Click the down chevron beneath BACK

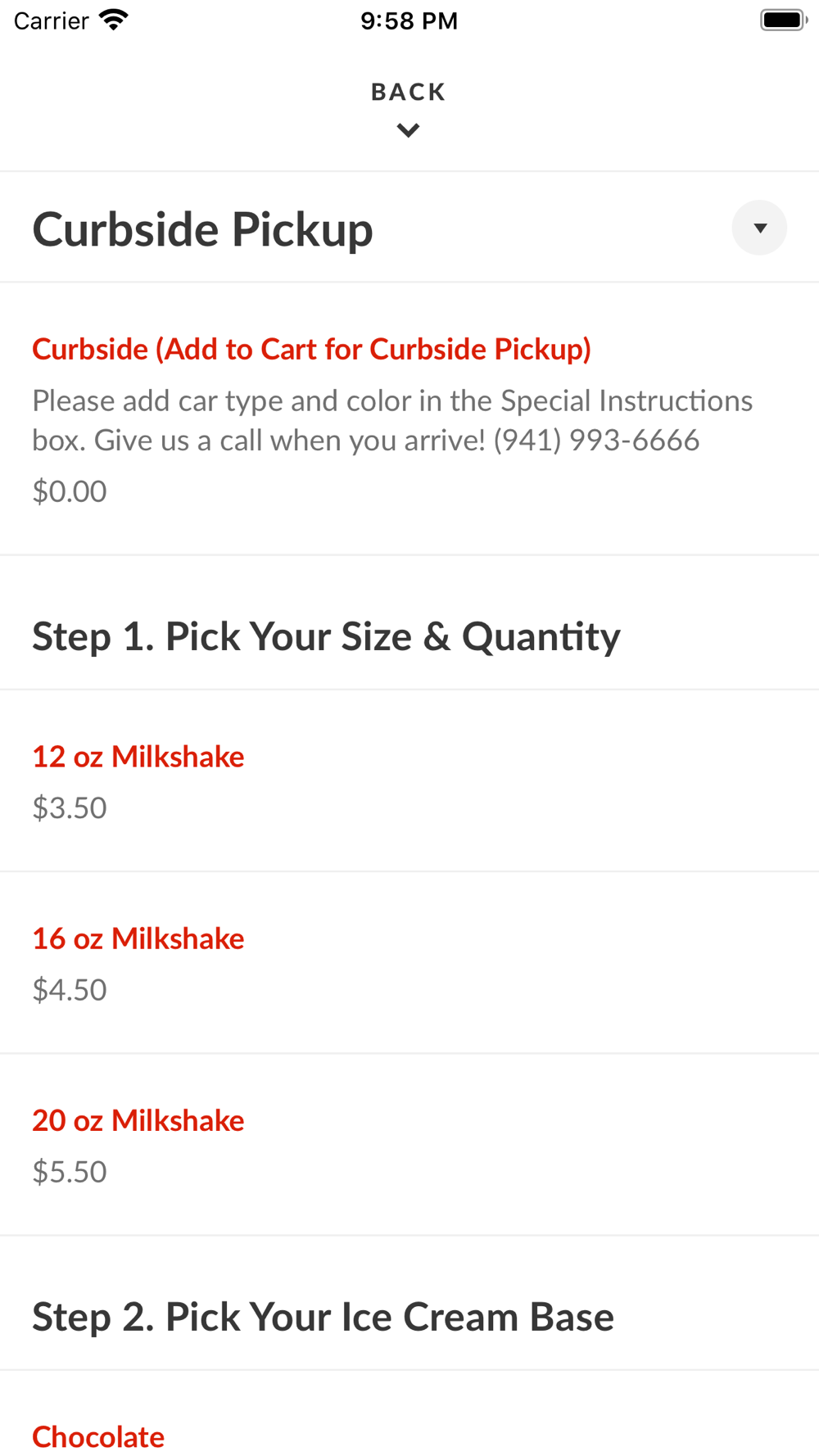[x=408, y=130]
